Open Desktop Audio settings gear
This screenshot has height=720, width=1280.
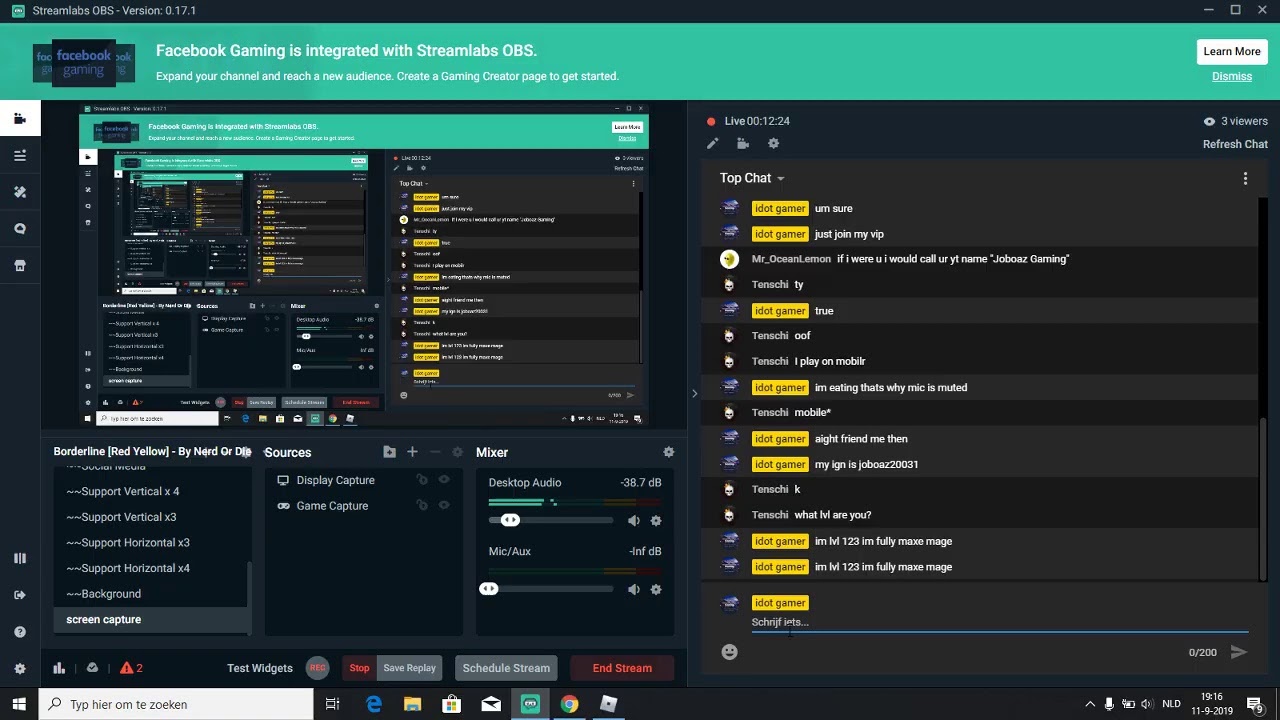point(656,521)
